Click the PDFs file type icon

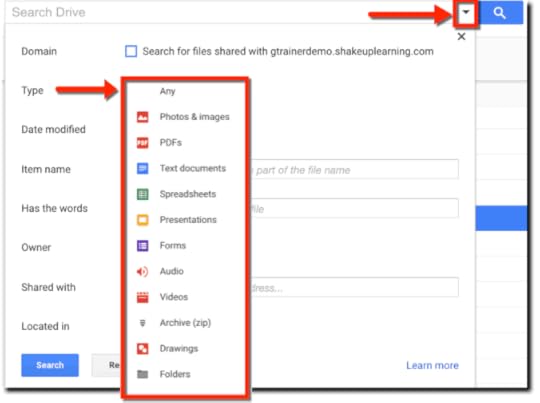(x=143, y=143)
